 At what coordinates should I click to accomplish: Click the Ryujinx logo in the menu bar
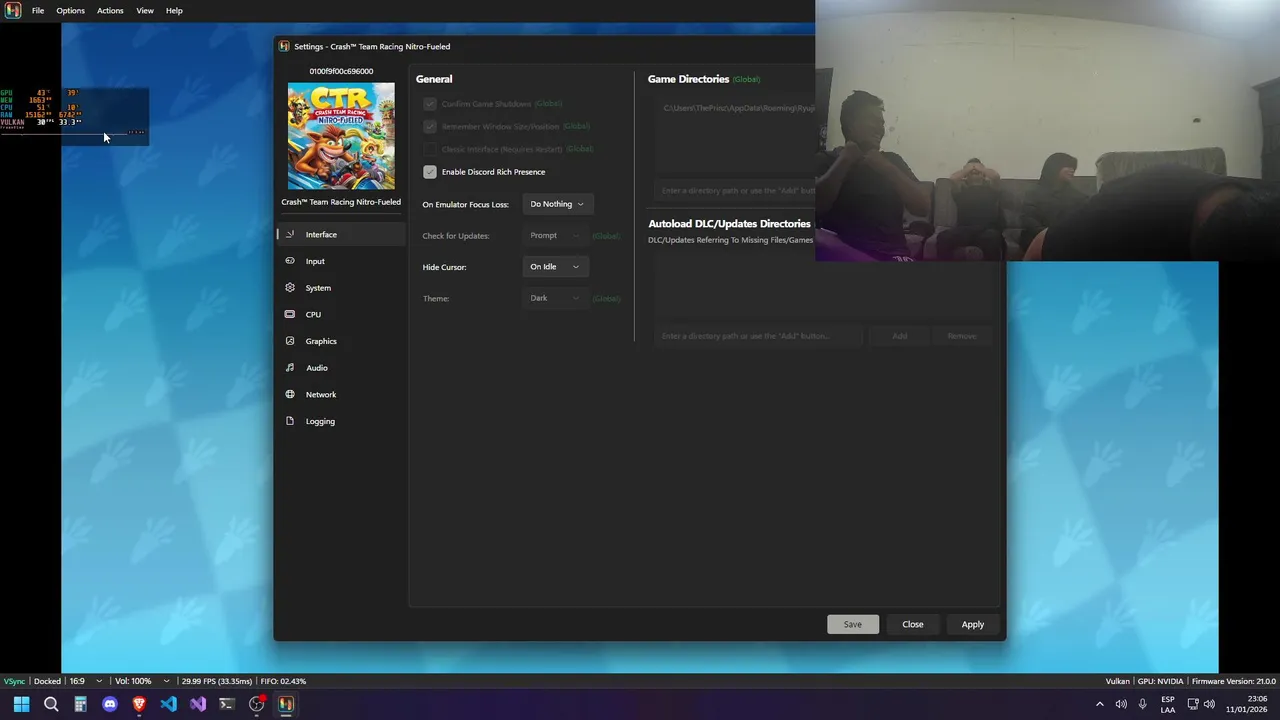click(13, 10)
